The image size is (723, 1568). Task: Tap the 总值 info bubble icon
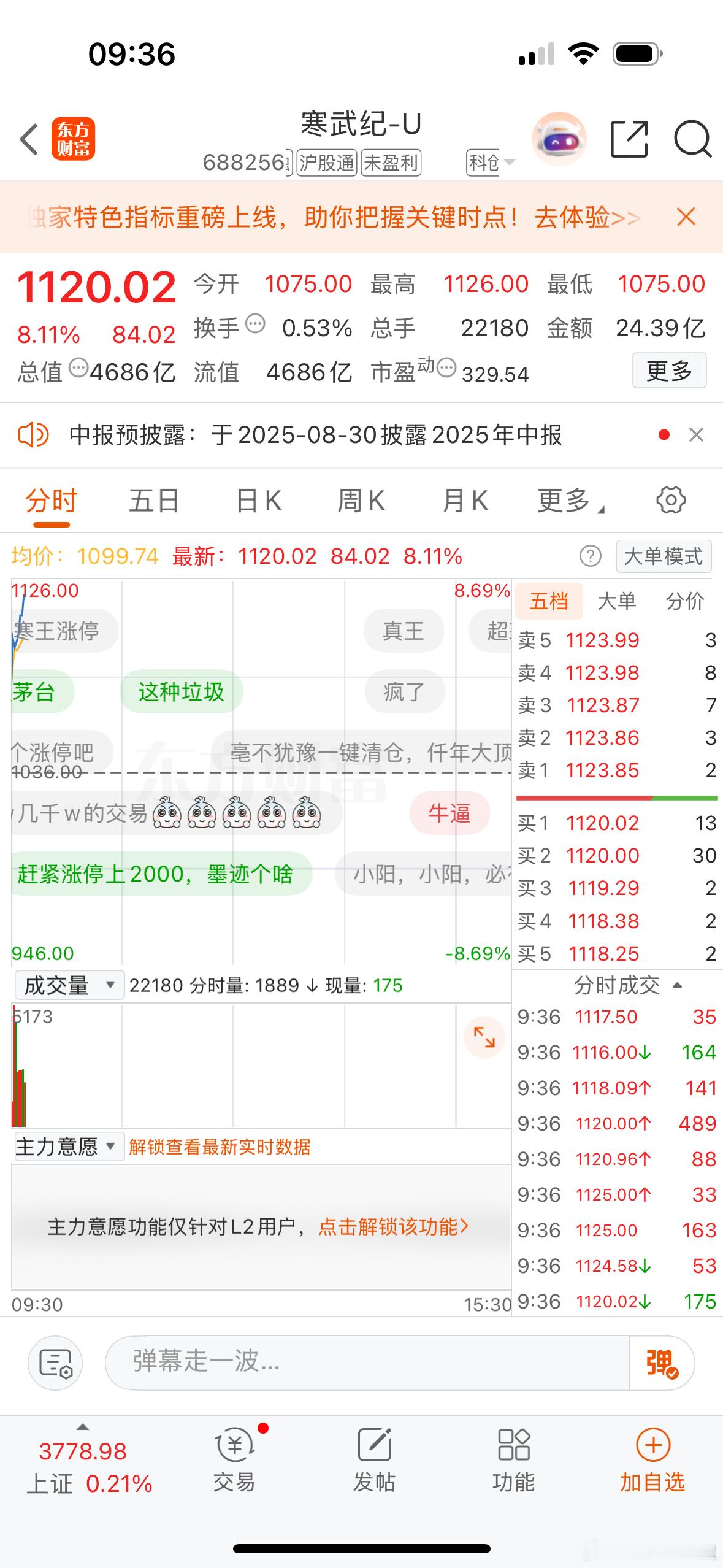[x=78, y=368]
